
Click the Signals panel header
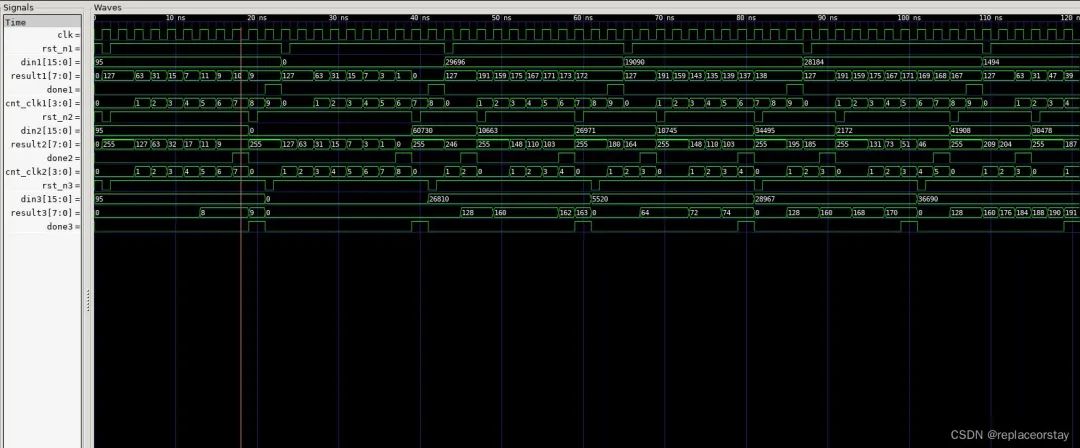pyautogui.click(x=18, y=7)
